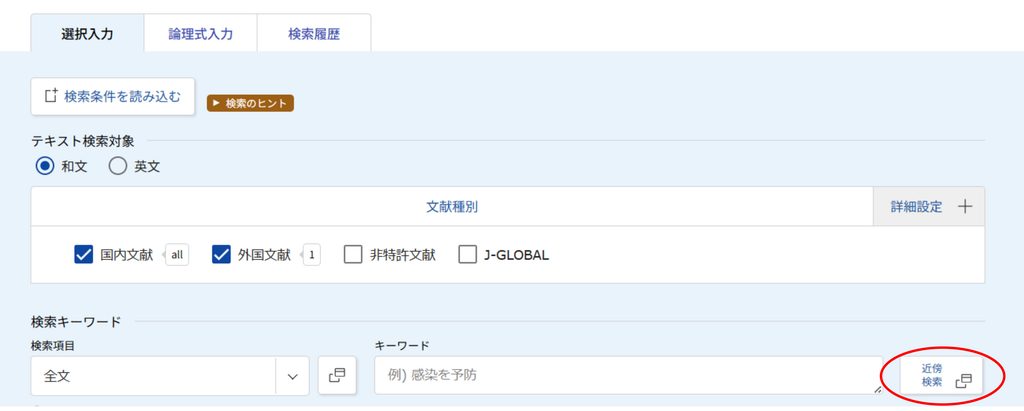Image resolution: width=1024 pixels, height=411 pixels.
Task: Click the 'all' badge beside 国内文献
Action: (x=177, y=255)
